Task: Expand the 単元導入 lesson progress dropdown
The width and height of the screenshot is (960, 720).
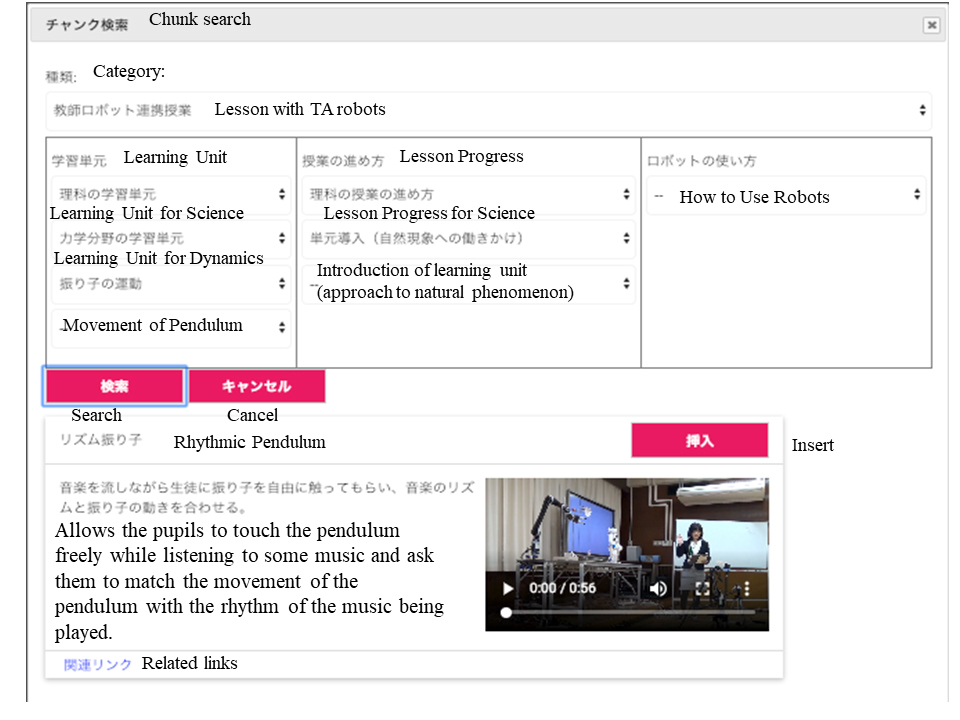Action: coord(468,238)
